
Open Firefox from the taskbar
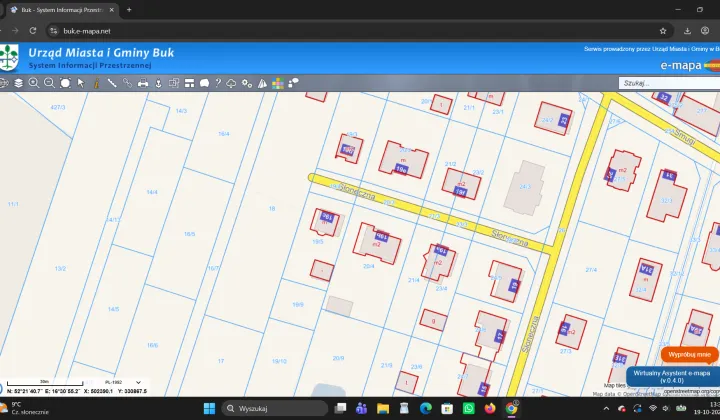pos(490,409)
